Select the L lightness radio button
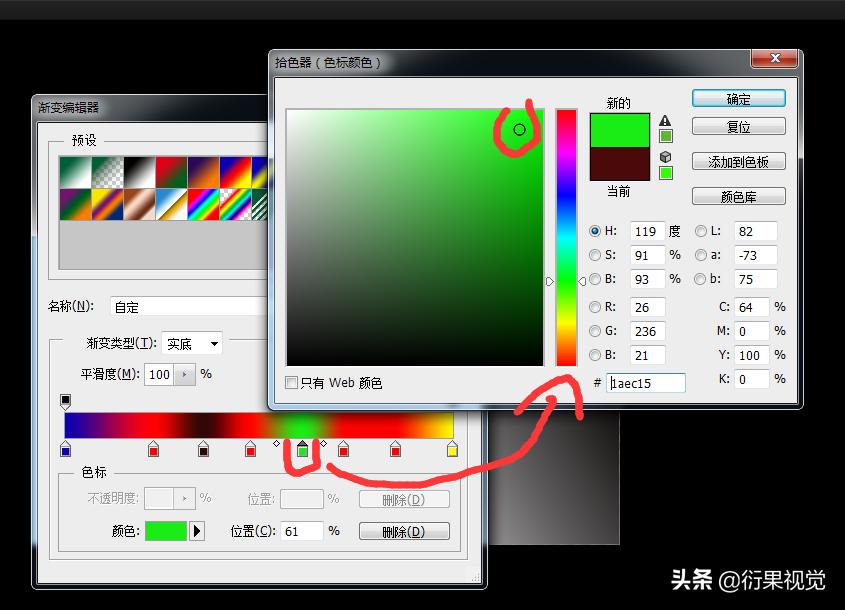845x610 pixels. click(700, 231)
